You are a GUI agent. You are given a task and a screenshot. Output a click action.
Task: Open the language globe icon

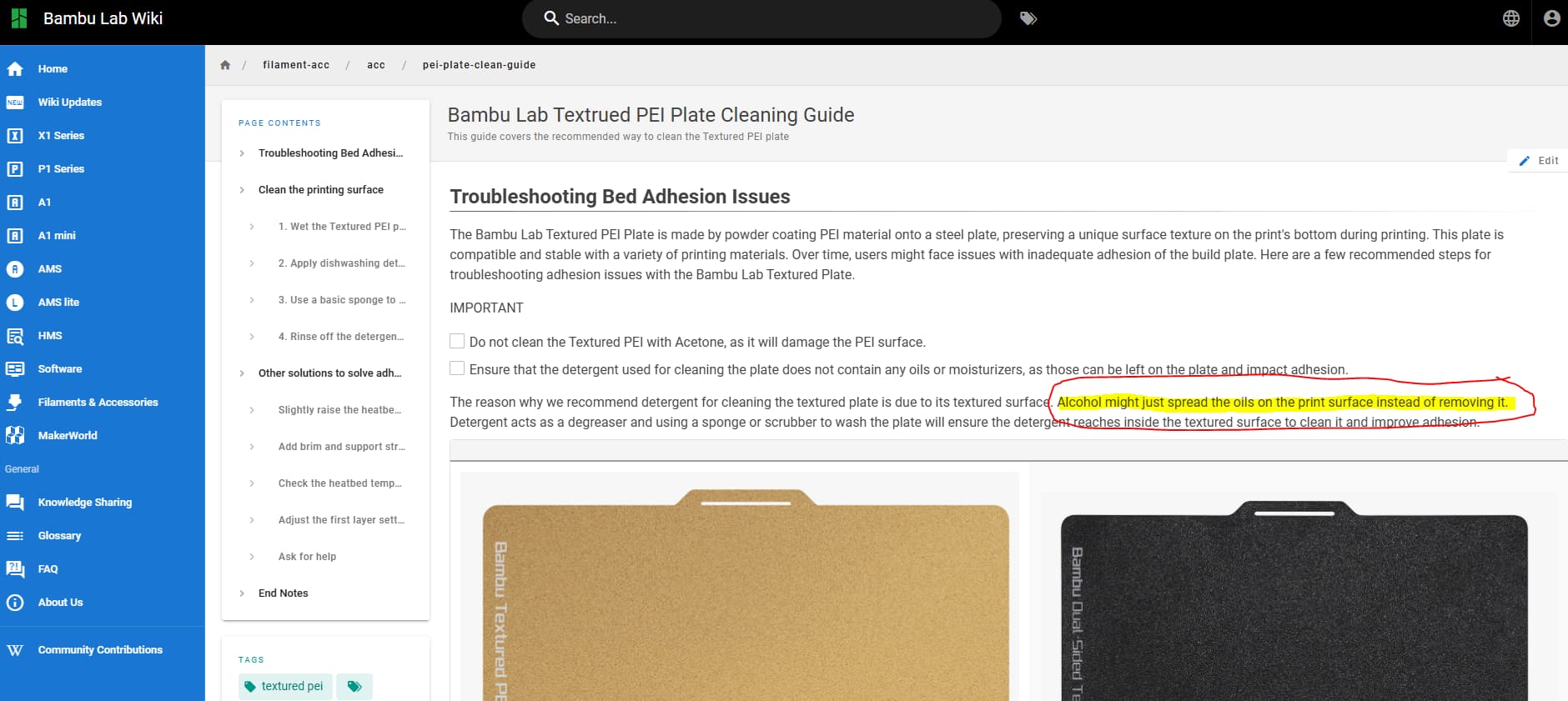click(1510, 18)
